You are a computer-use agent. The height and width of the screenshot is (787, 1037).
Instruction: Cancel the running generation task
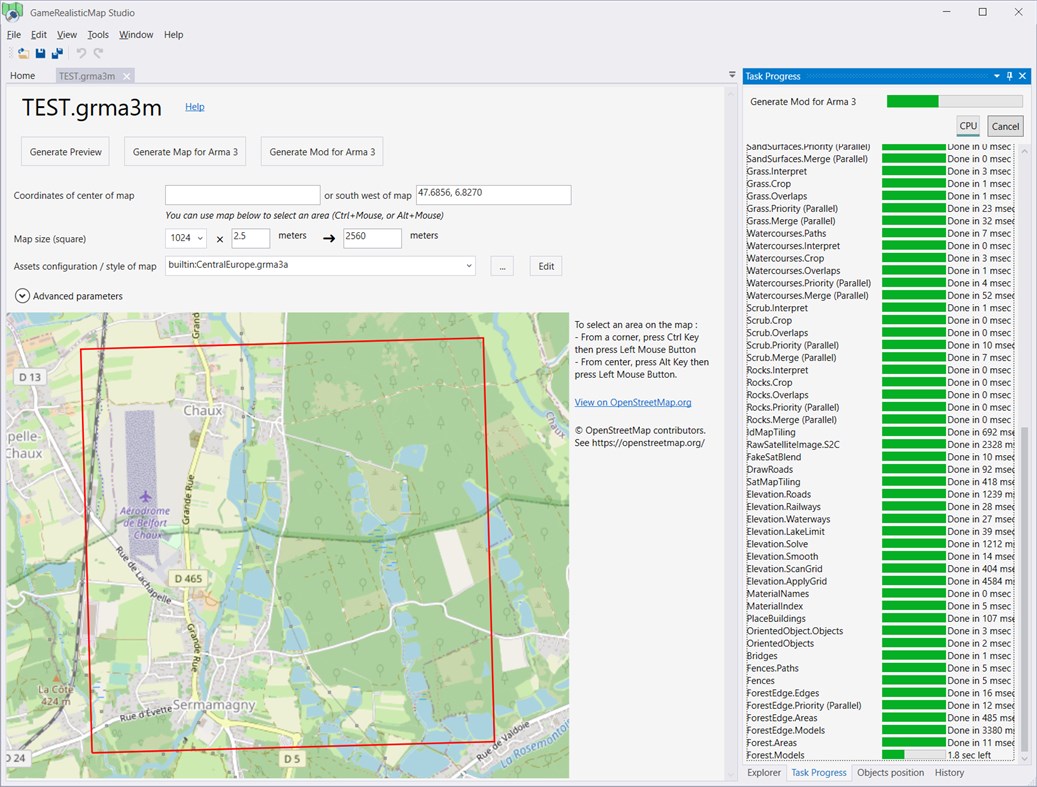1005,126
